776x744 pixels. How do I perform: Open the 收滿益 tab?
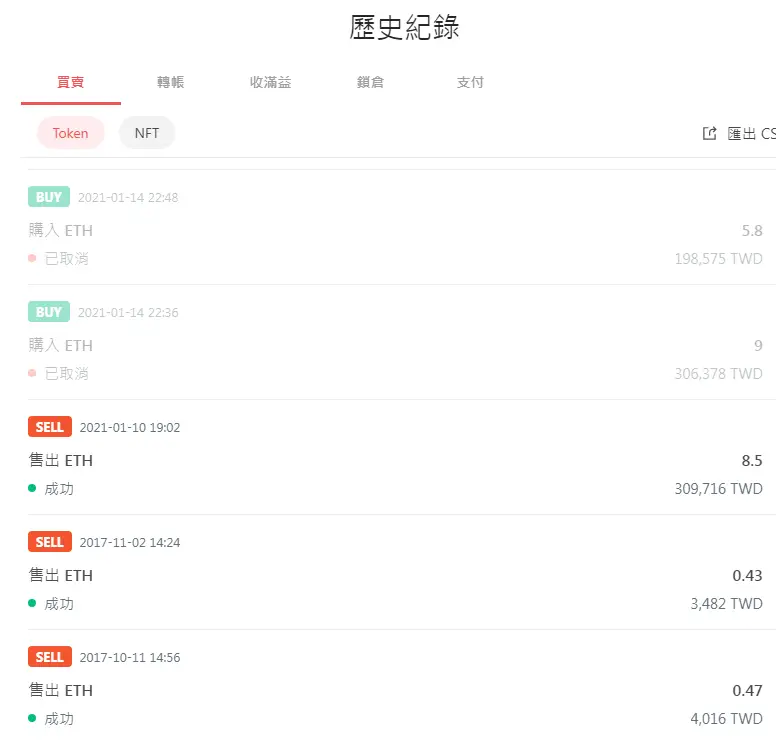click(x=271, y=82)
